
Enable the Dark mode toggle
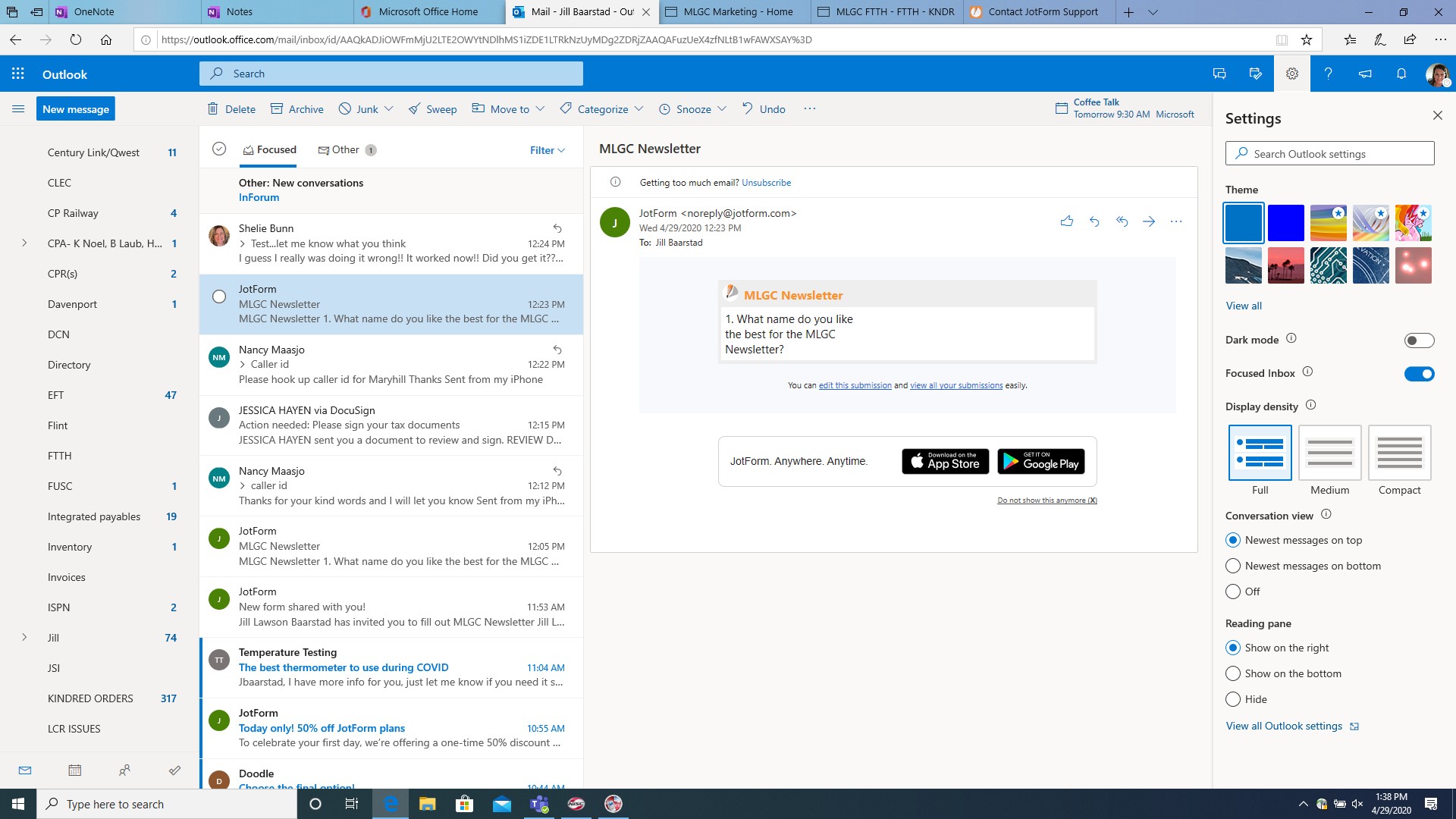coord(1418,340)
